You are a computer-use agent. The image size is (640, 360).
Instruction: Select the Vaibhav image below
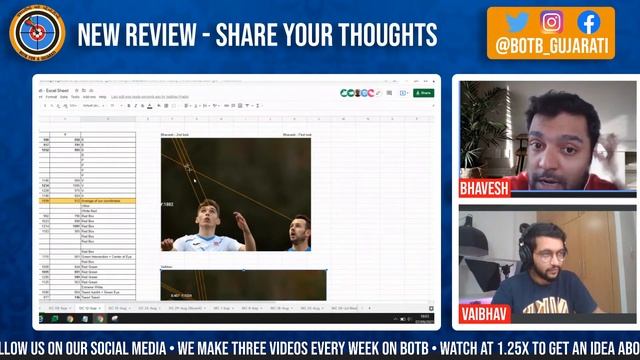[243, 285]
